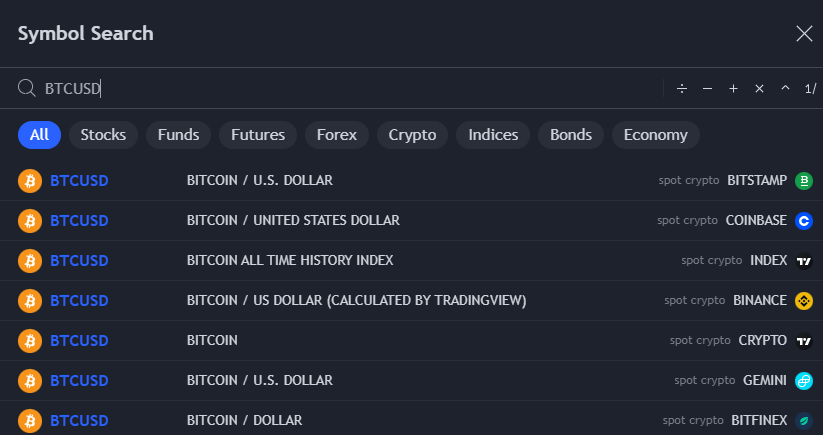823x435 pixels.
Task: Click the Gemini exchange logo icon
Action: pos(804,380)
